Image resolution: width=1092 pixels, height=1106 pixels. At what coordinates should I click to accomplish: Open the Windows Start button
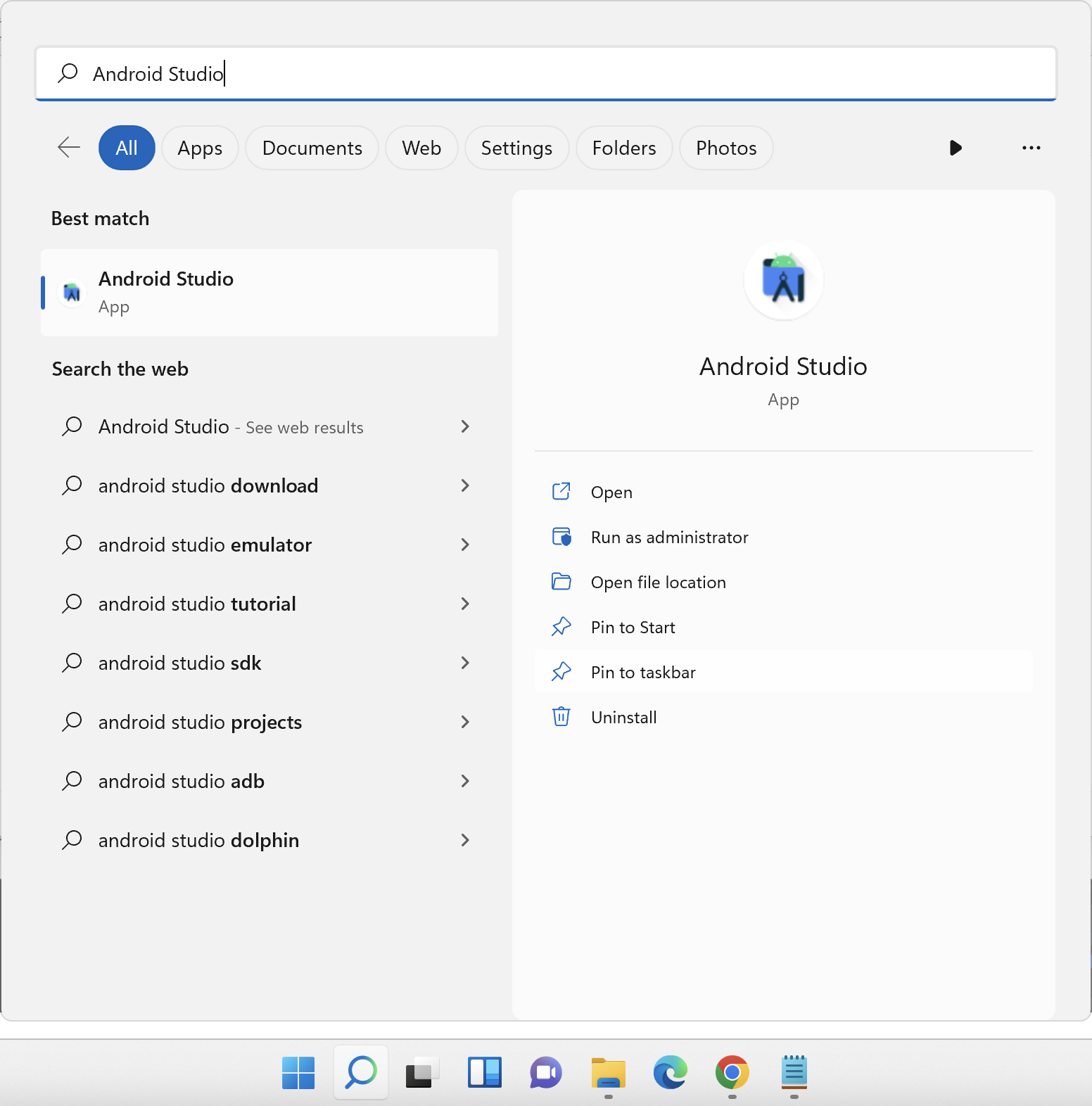coord(298,1073)
